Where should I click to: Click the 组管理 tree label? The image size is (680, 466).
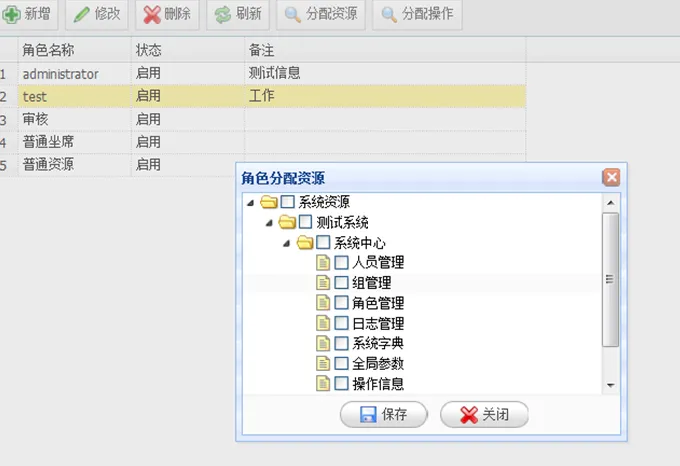pyautogui.click(x=372, y=283)
